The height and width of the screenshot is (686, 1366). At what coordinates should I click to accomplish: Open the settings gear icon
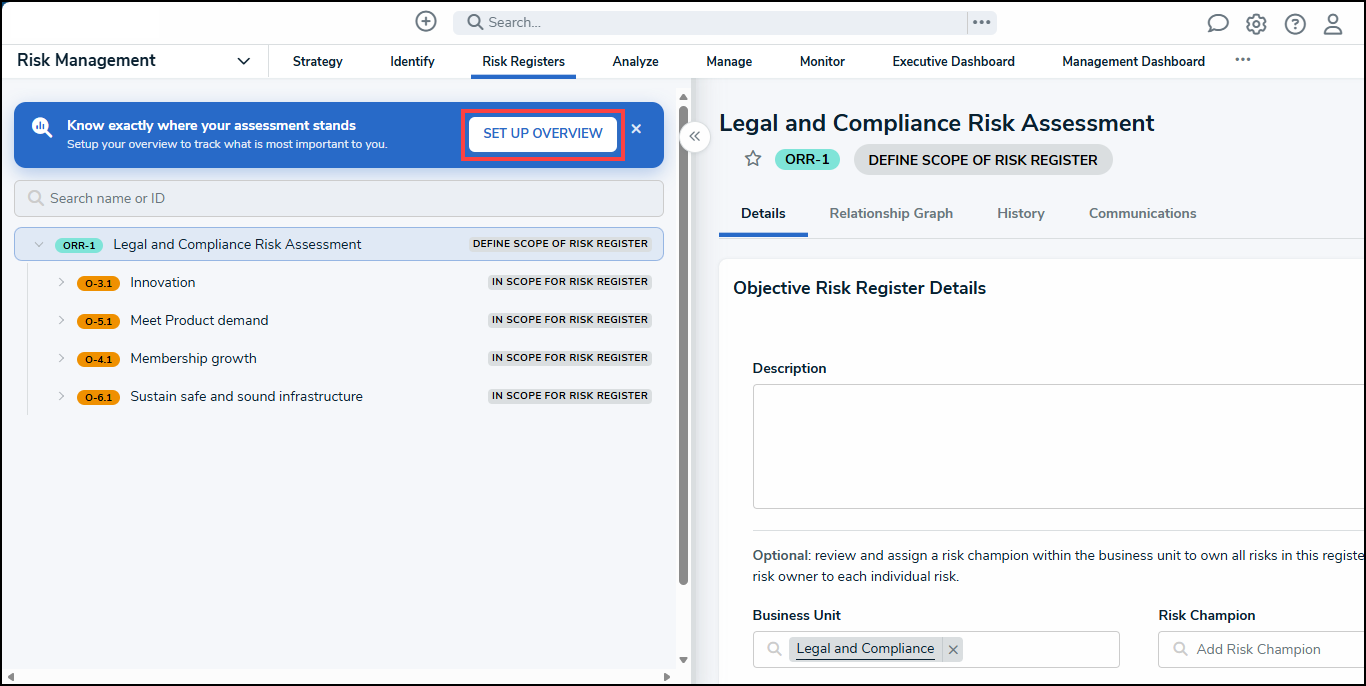pyautogui.click(x=1256, y=24)
